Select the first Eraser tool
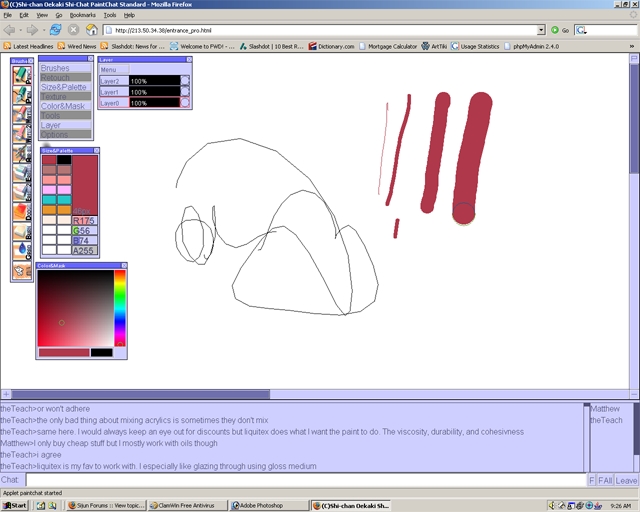Image resolution: width=640 pixels, height=512 pixels. coord(22,173)
